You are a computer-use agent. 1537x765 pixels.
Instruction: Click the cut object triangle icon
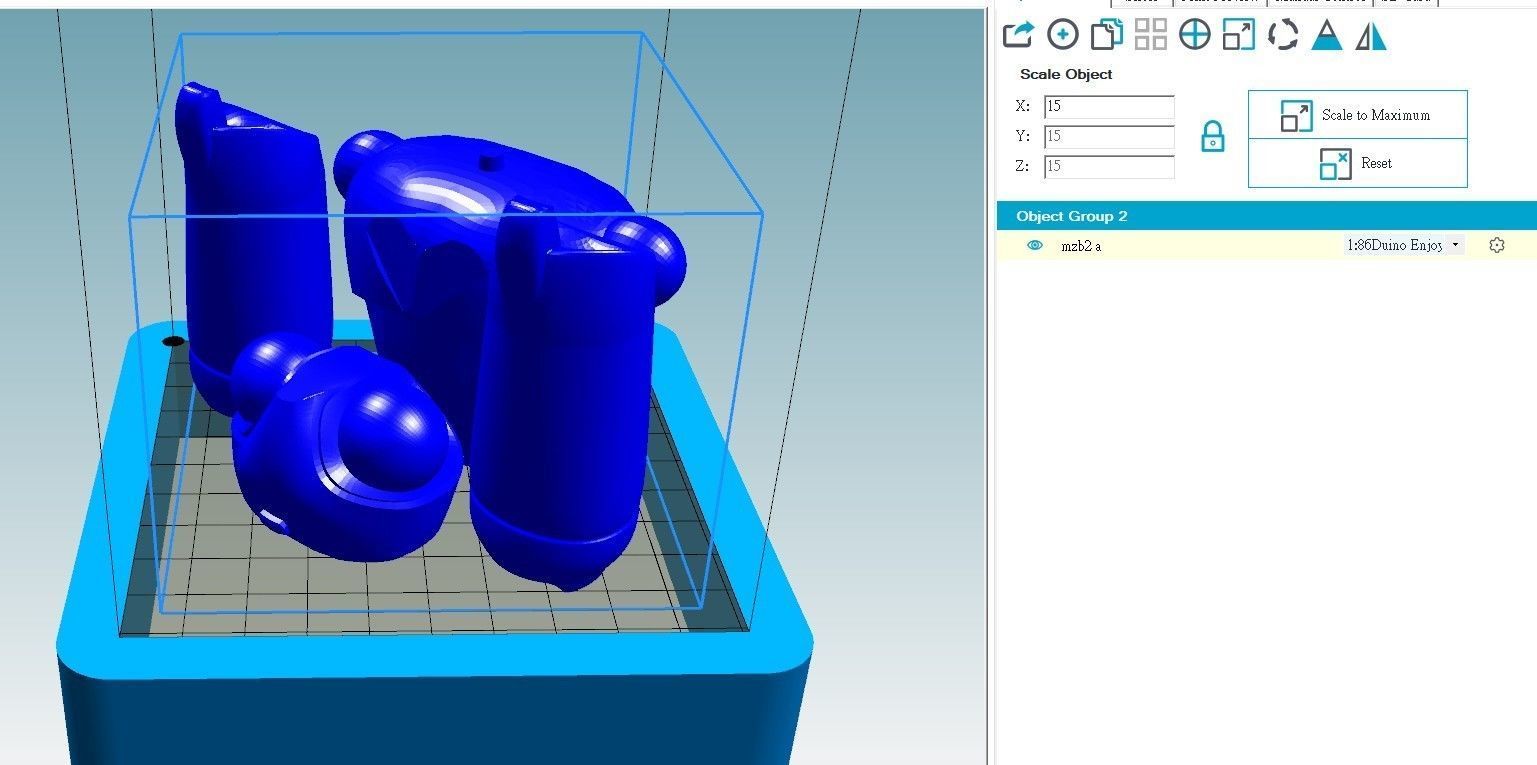click(1327, 35)
